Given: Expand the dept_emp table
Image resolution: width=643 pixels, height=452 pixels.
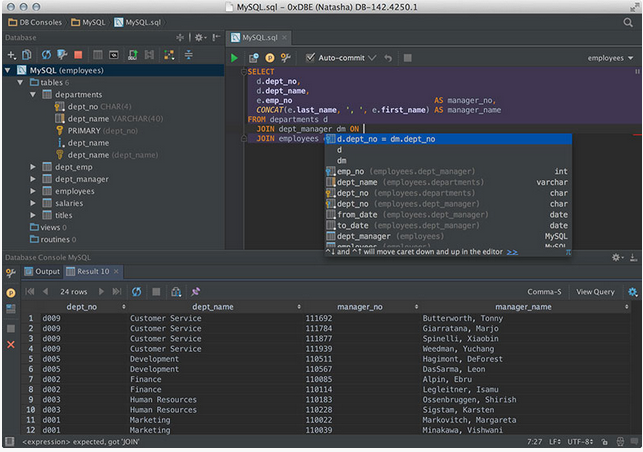Looking at the screenshot, I should (33, 167).
